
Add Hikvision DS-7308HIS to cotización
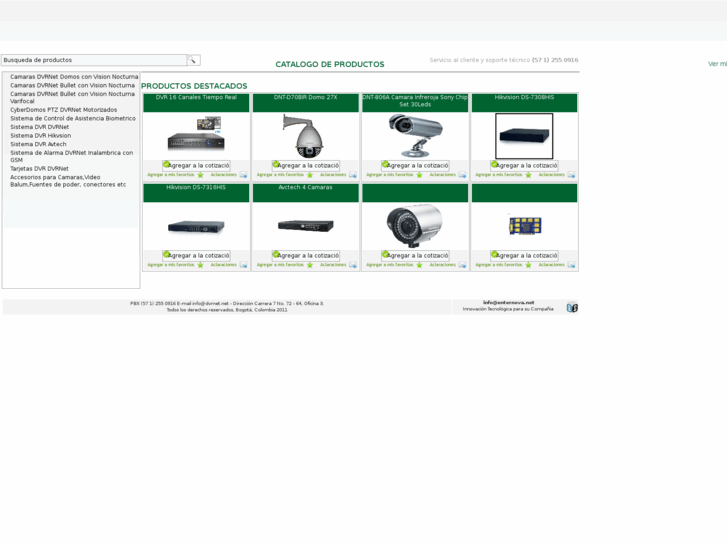(524, 166)
